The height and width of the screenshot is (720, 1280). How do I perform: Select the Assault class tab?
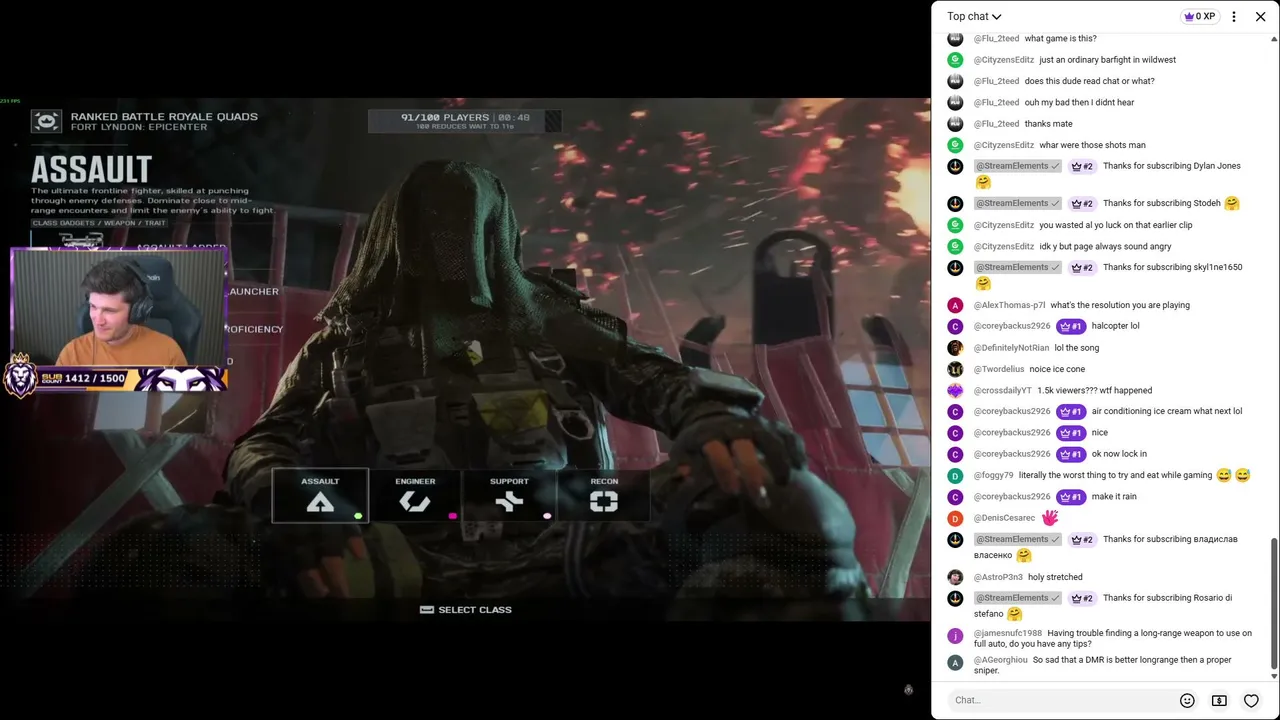click(320, 495)
